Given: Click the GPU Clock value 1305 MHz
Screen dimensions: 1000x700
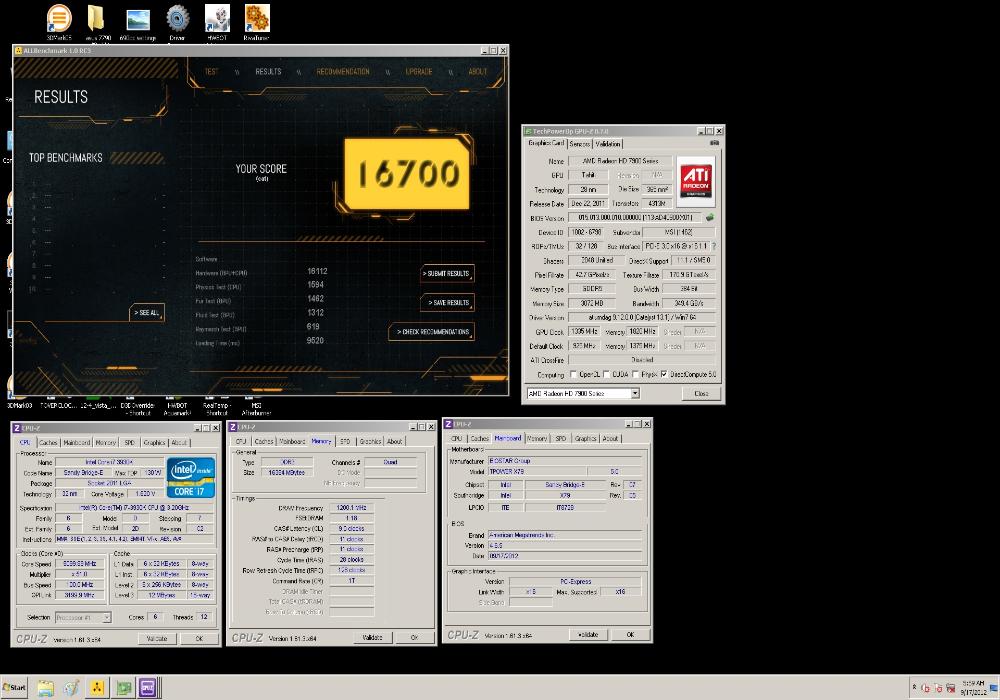Looking at the screenshot, I should (584, 332).
